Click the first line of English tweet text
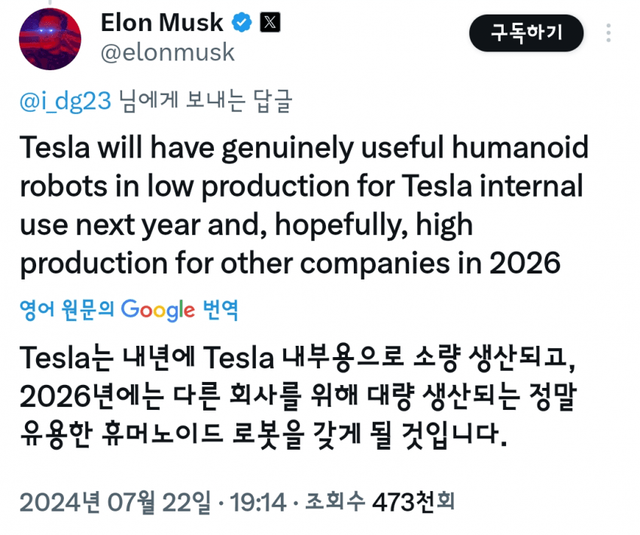640x535 pixels. [x=304, y=149]
